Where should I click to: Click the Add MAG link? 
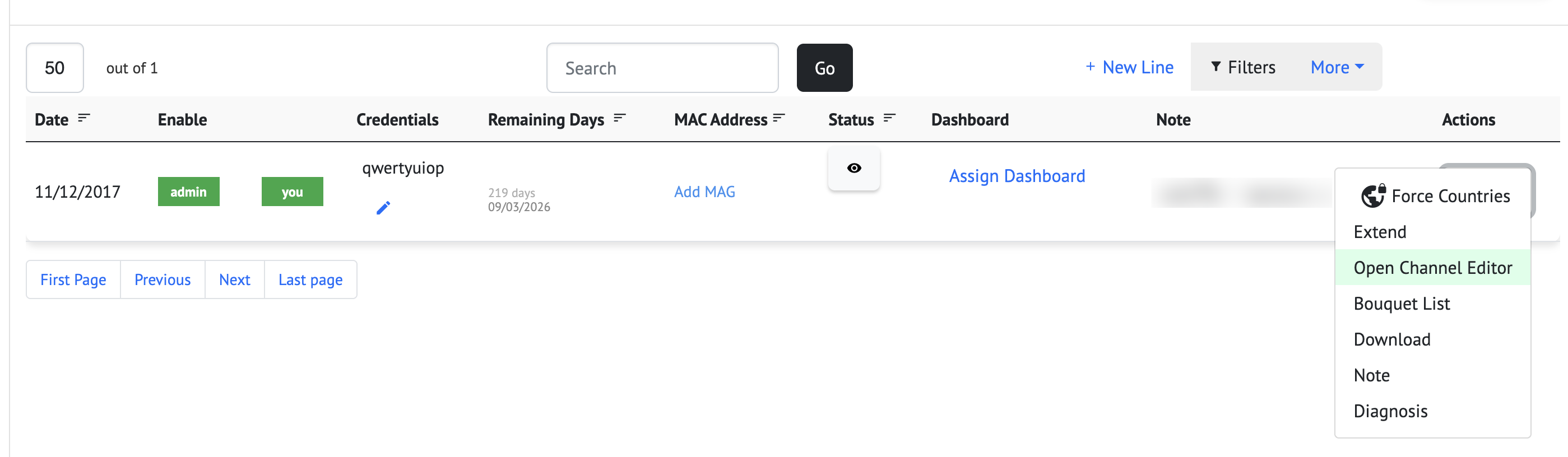pos(704,192)
